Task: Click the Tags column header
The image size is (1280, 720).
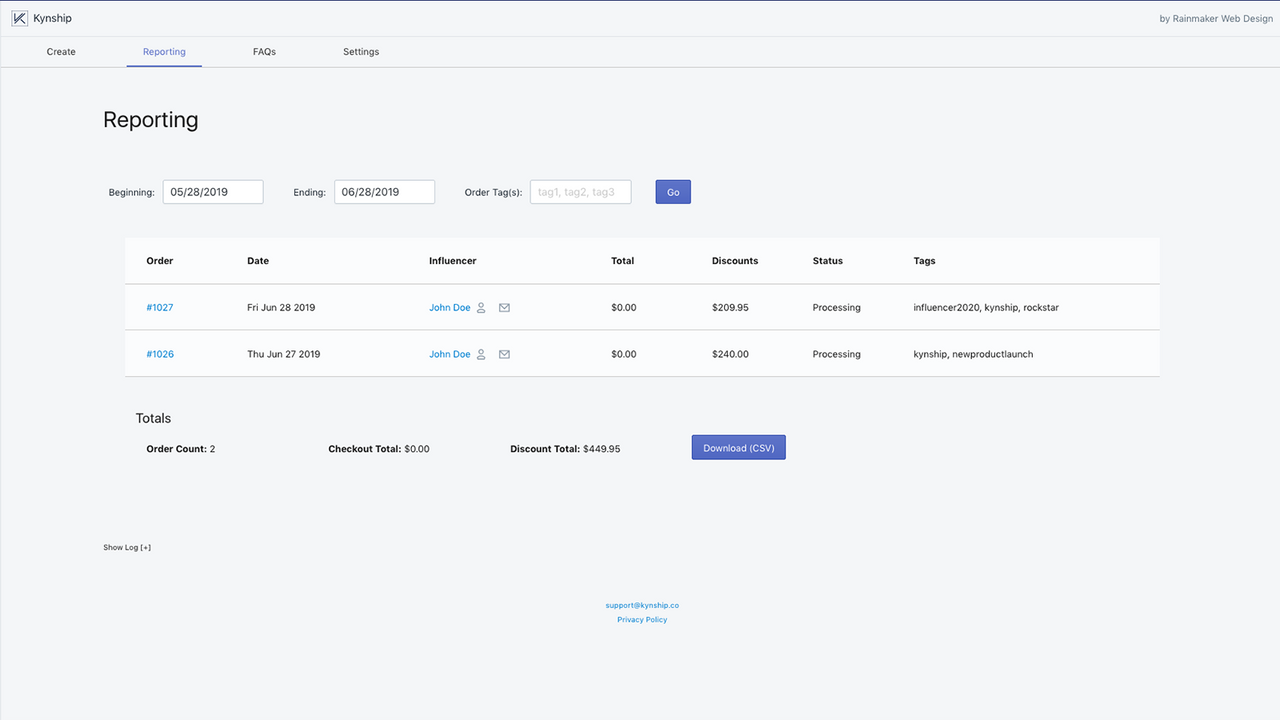Action: pos(925,261)
